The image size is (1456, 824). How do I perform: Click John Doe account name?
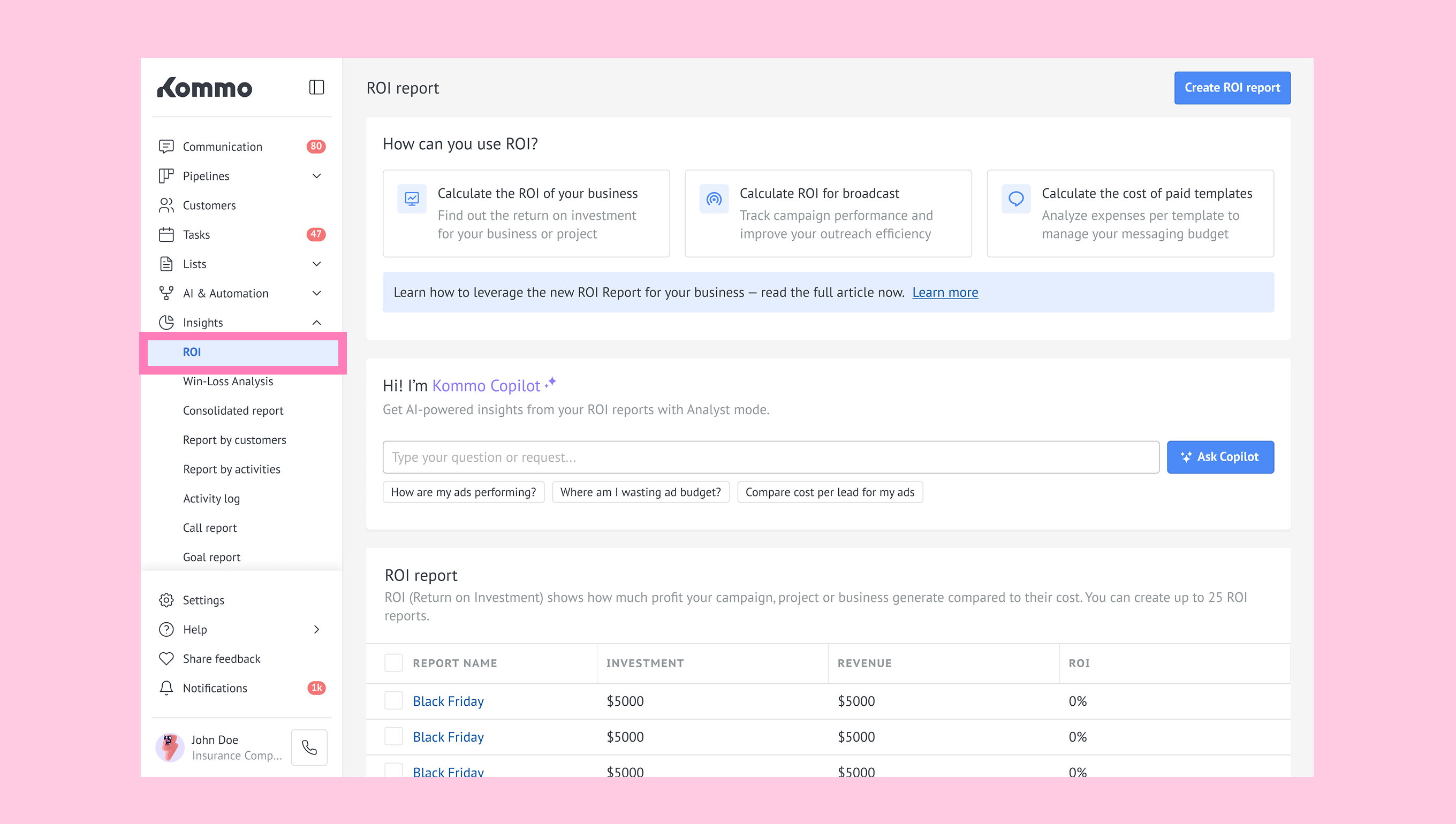(x=215, y=739)
